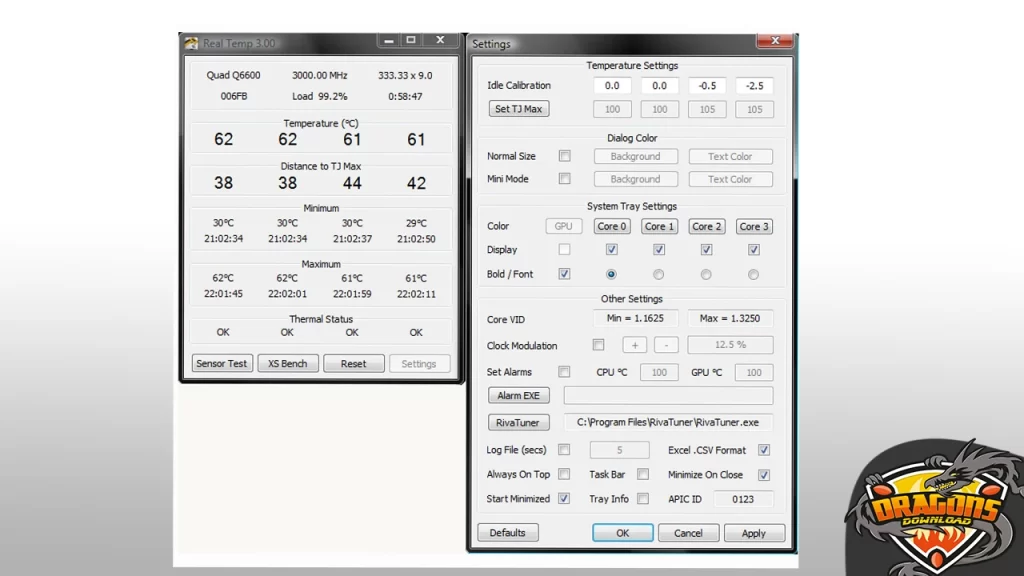
Task: Select the Core 0 Bold/Font radio button
Action: coord(611,274)
